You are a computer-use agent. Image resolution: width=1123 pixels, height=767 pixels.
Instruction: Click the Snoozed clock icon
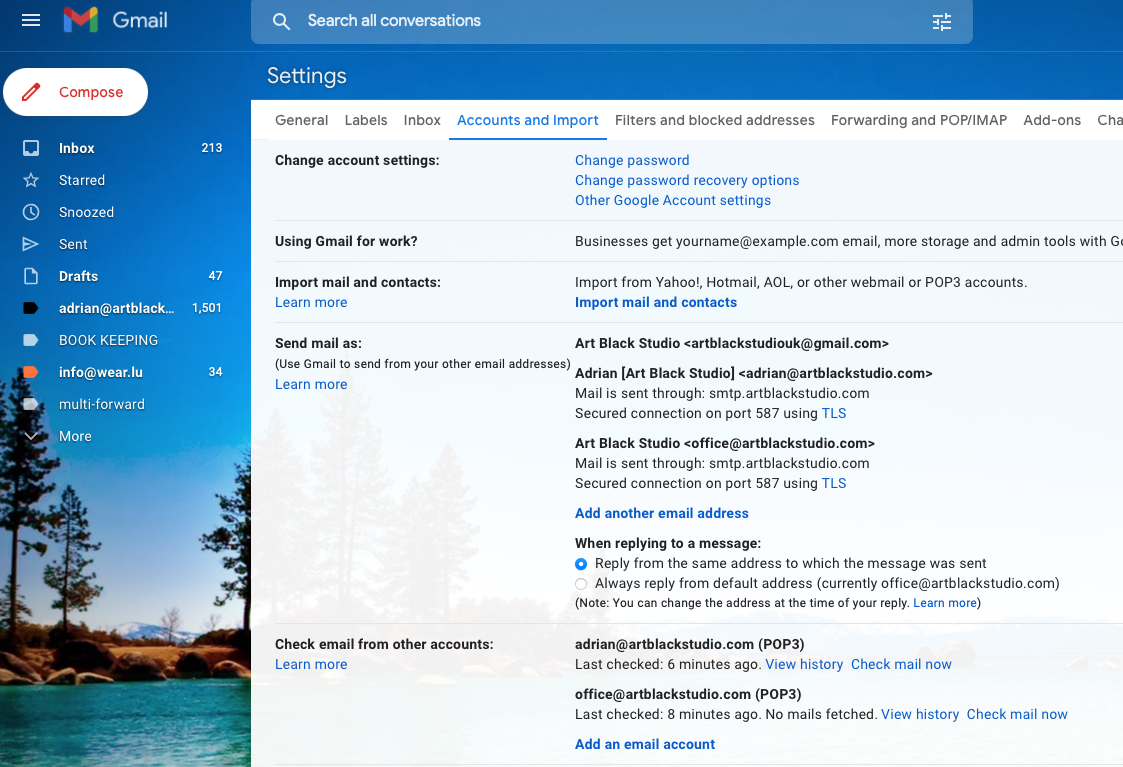(x=31, y=212)
